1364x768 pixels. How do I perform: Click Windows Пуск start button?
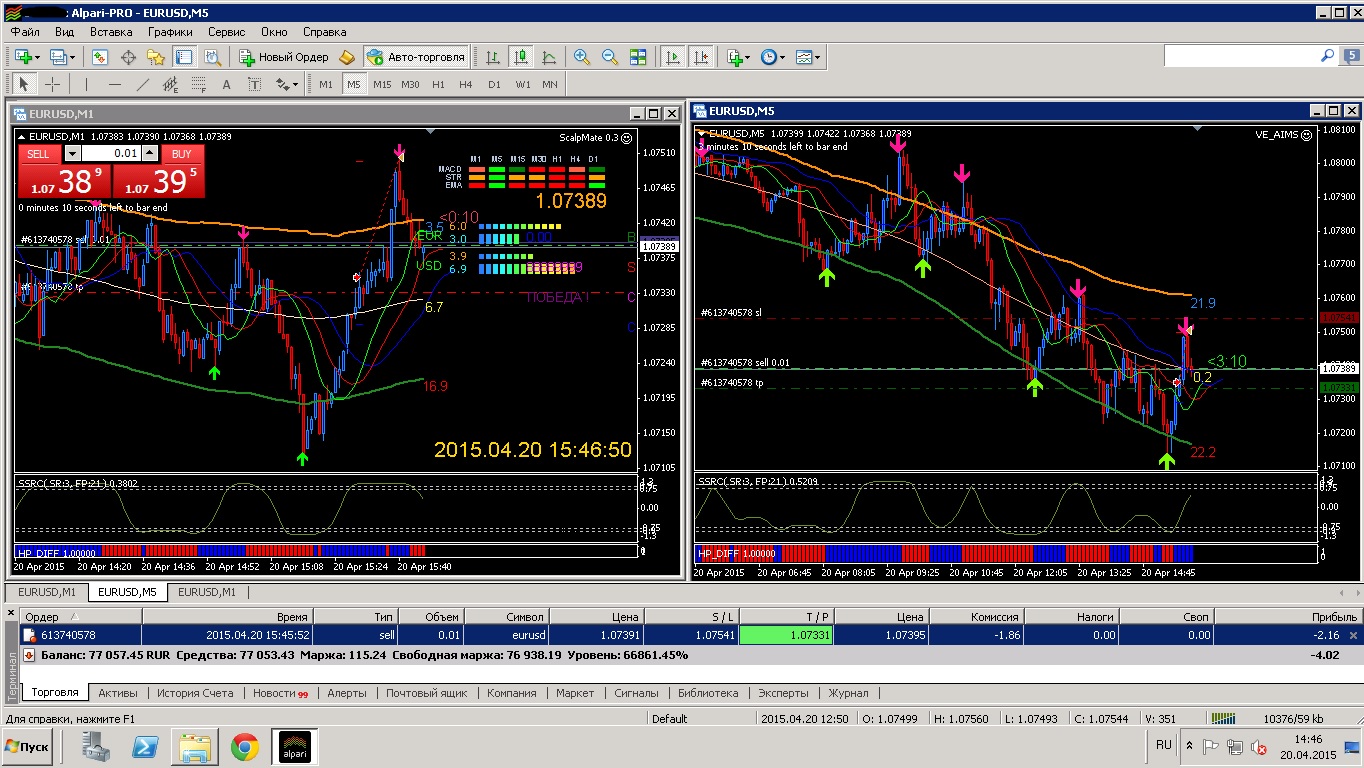[28, 747]
